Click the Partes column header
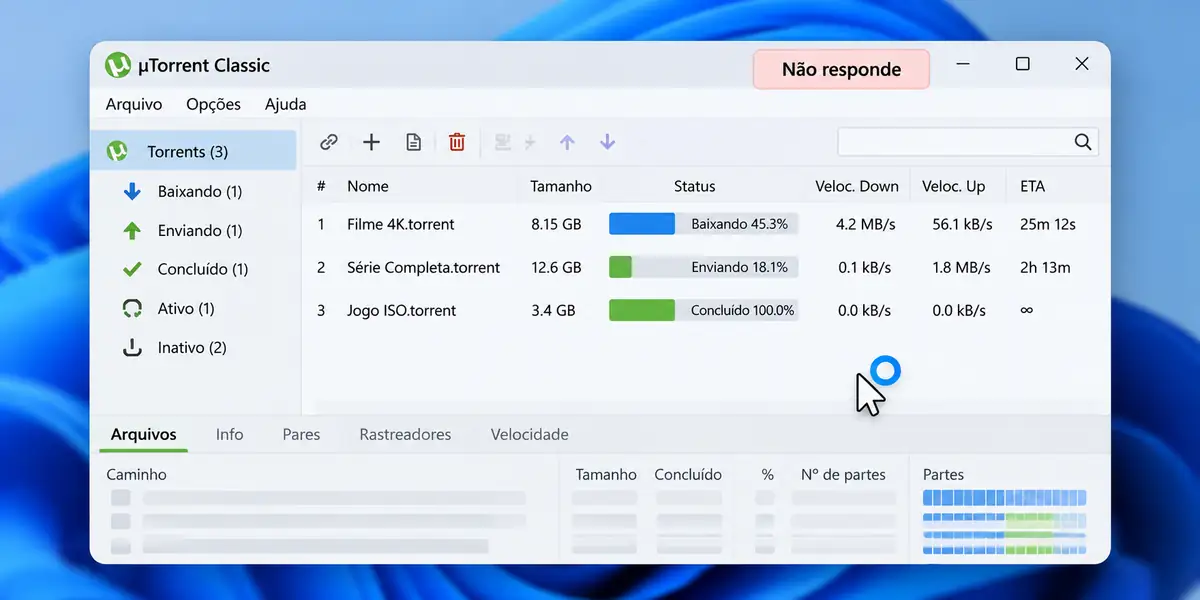The image size is (1200, 600). pyautogui.click(x=943, y=474)
